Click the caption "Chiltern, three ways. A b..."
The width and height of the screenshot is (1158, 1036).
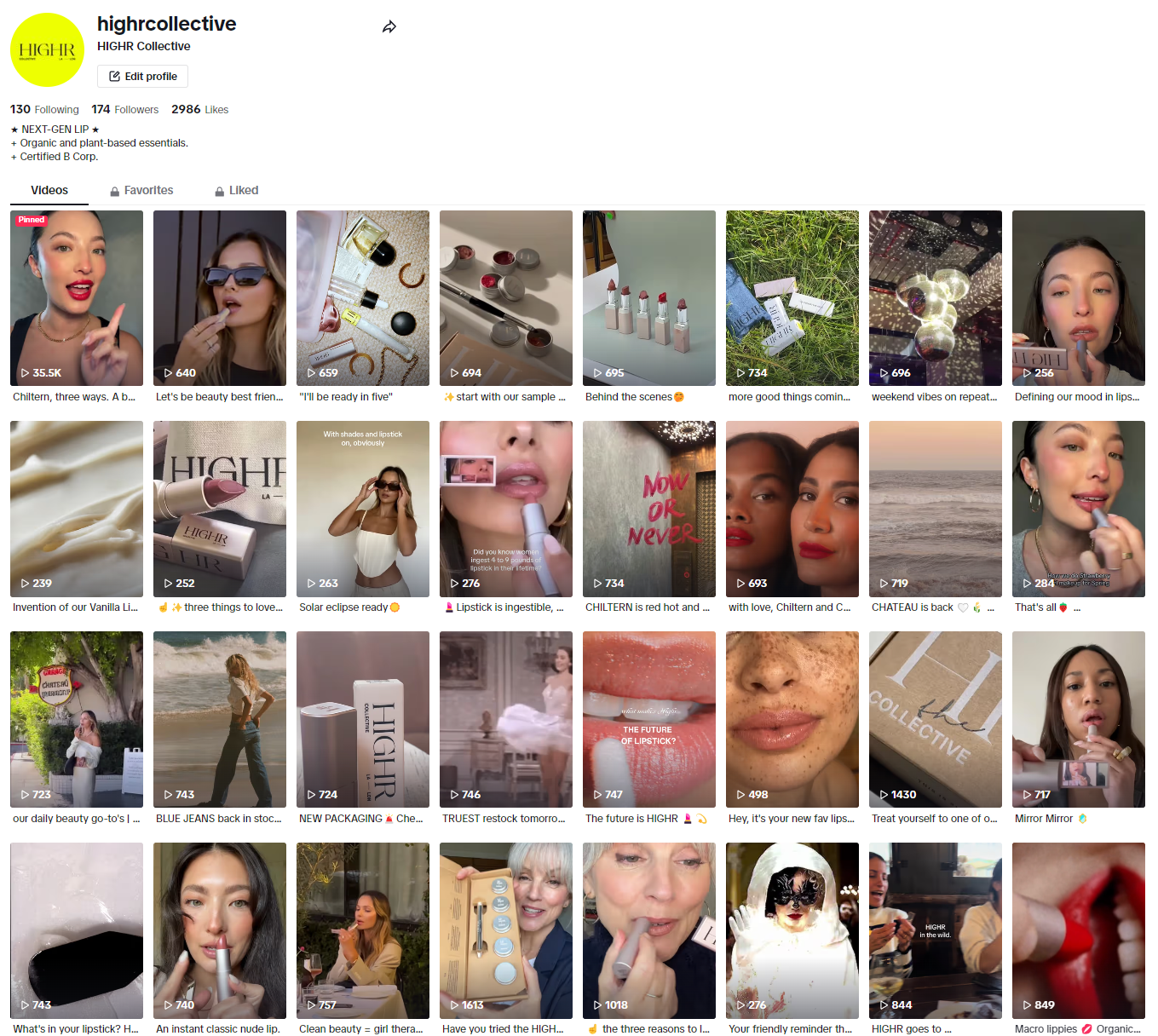click(74, 397)
